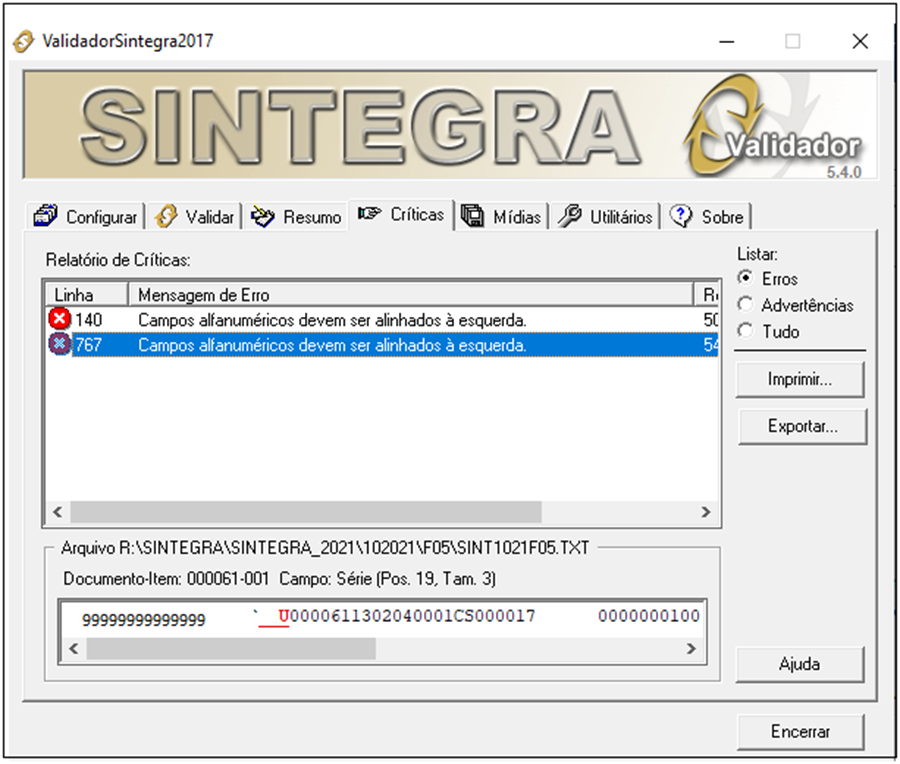Click the Sobre question mark icon
The width and height of the screenshot is (900, 764).
point(681,216)
